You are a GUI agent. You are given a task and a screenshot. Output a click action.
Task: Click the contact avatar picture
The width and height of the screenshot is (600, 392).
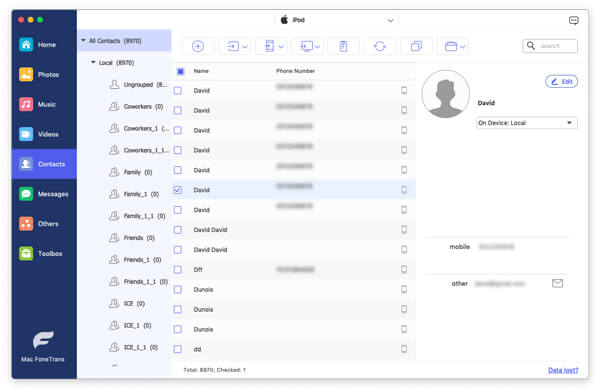point(446,94)
